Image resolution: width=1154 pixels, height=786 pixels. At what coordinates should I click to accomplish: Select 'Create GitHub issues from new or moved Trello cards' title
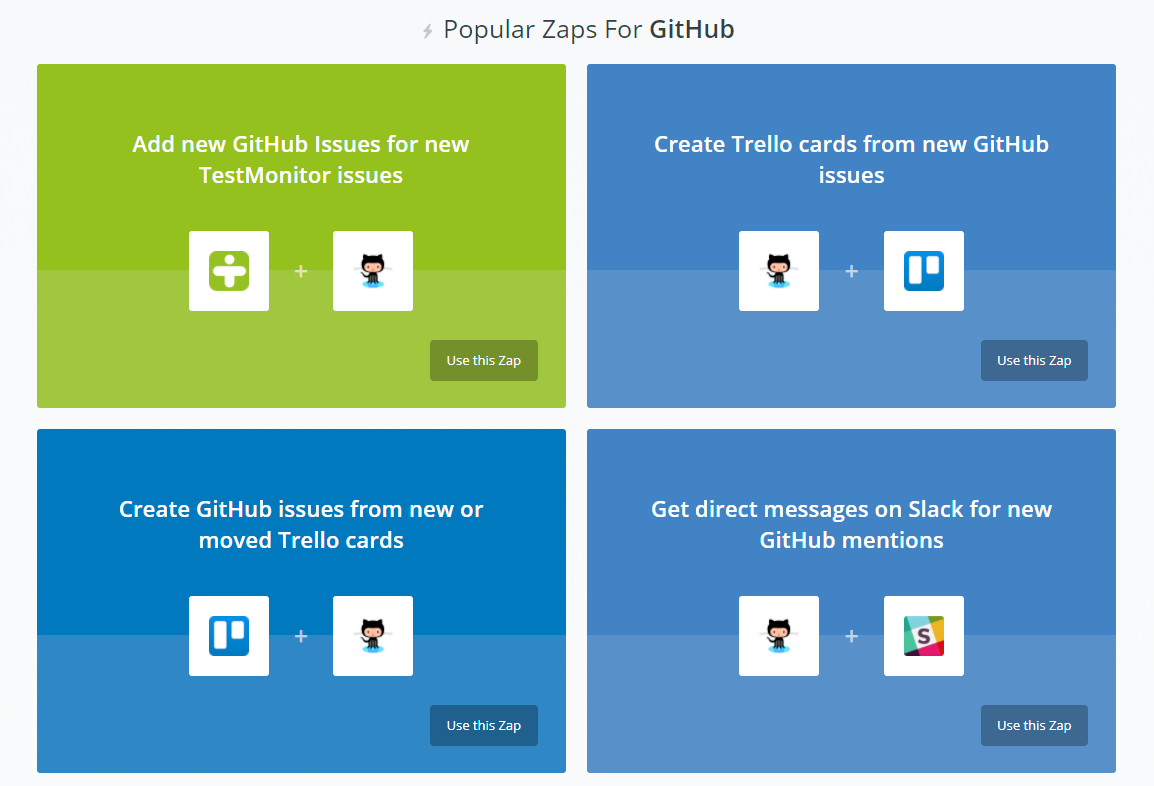[301, 525]
